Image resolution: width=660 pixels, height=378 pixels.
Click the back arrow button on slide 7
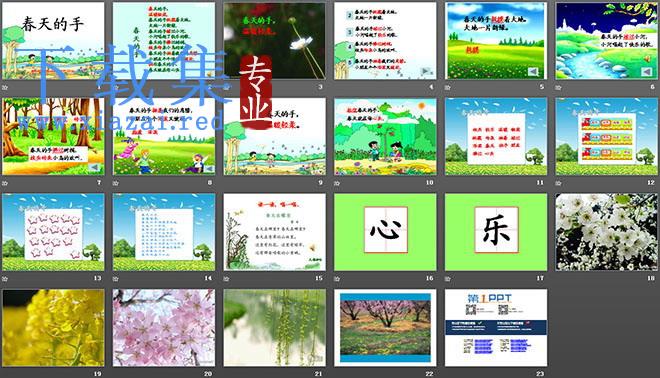(x=95, y=168)
